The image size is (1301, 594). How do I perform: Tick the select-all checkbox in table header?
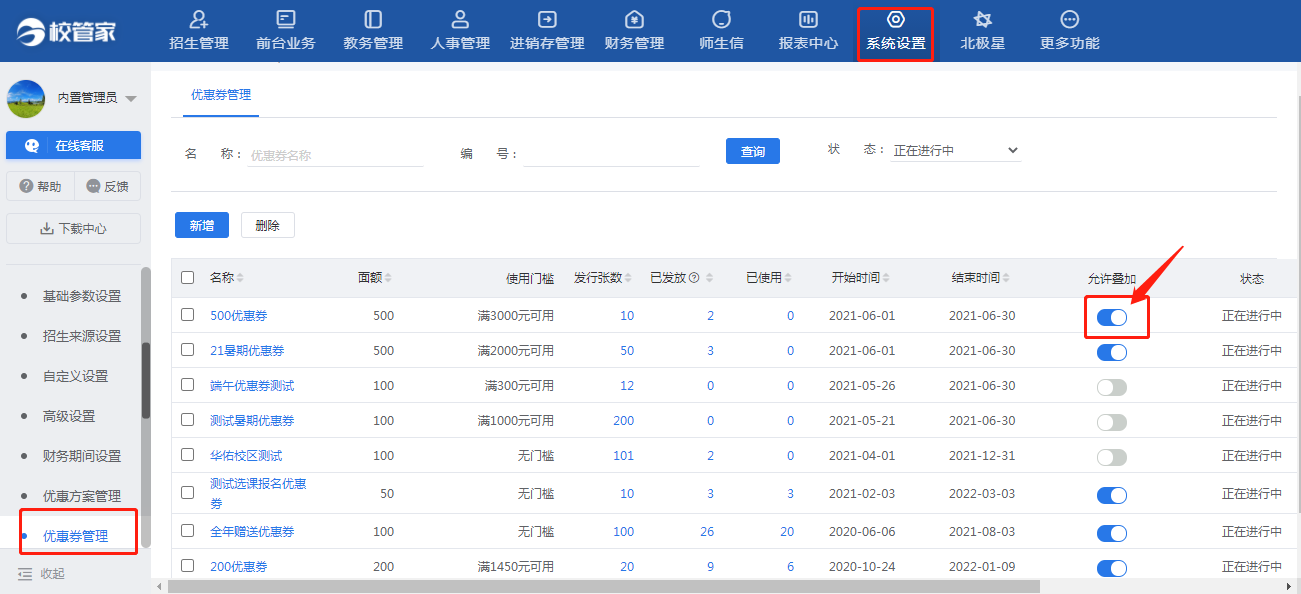click(188, 277)
